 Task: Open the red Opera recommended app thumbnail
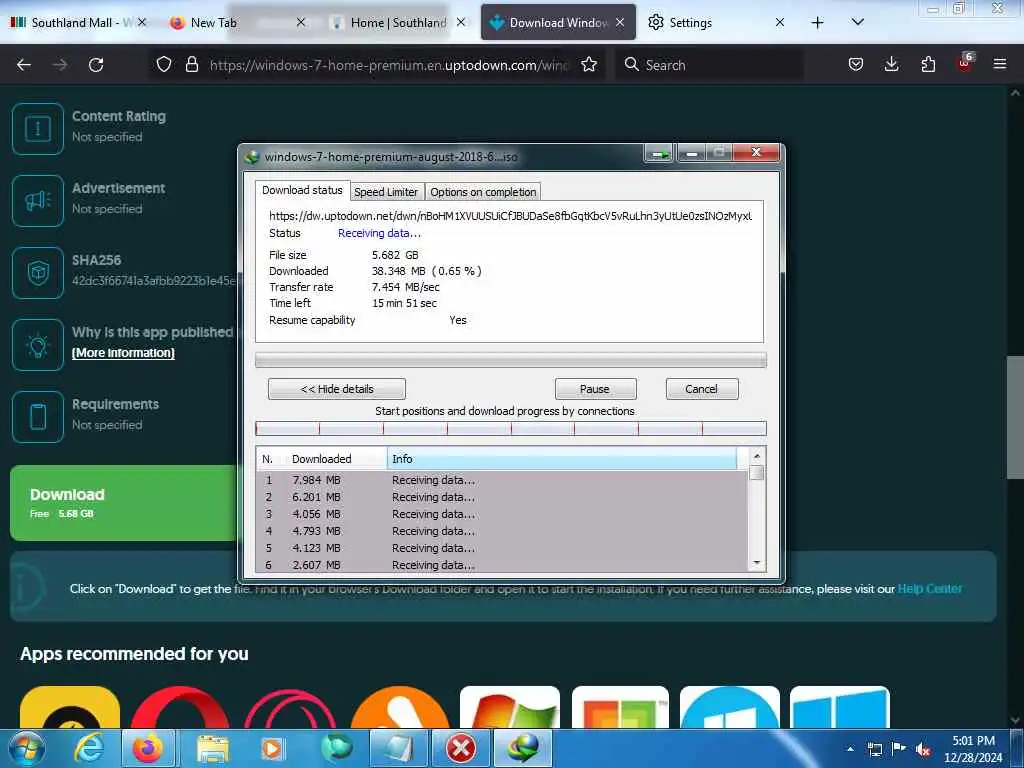180,707
